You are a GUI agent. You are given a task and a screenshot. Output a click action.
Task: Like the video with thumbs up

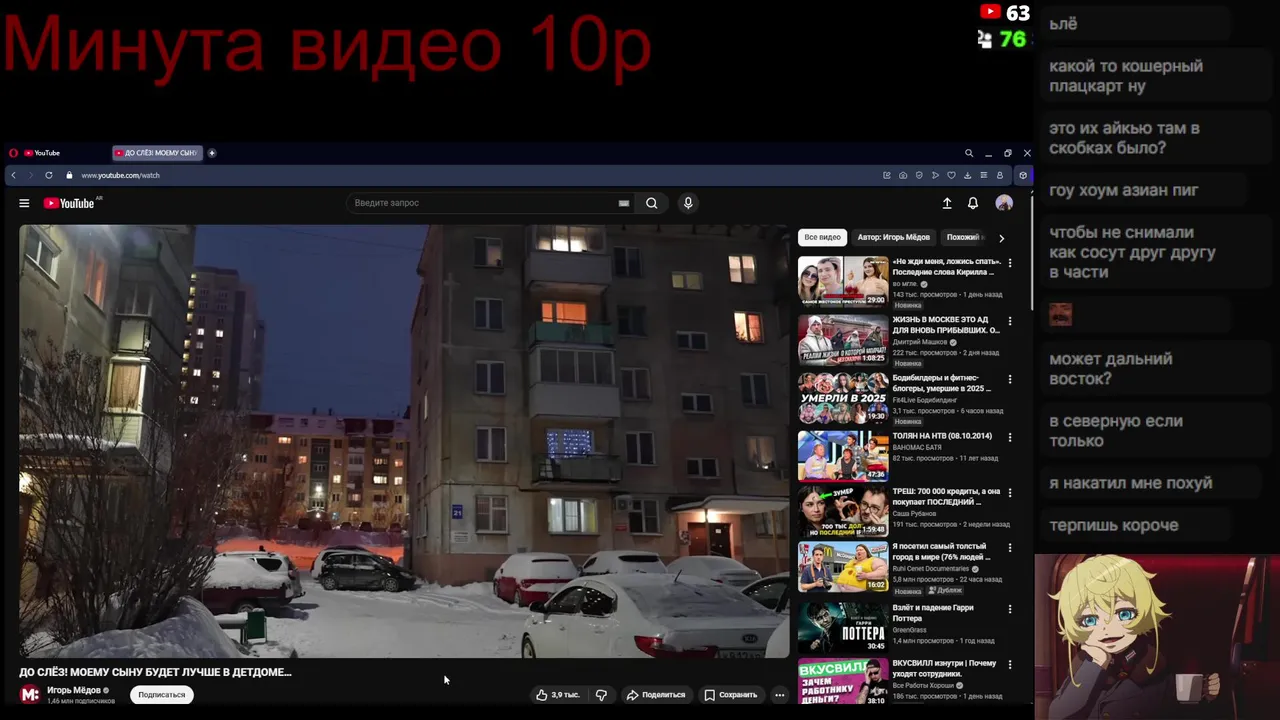tap(557, 695)
